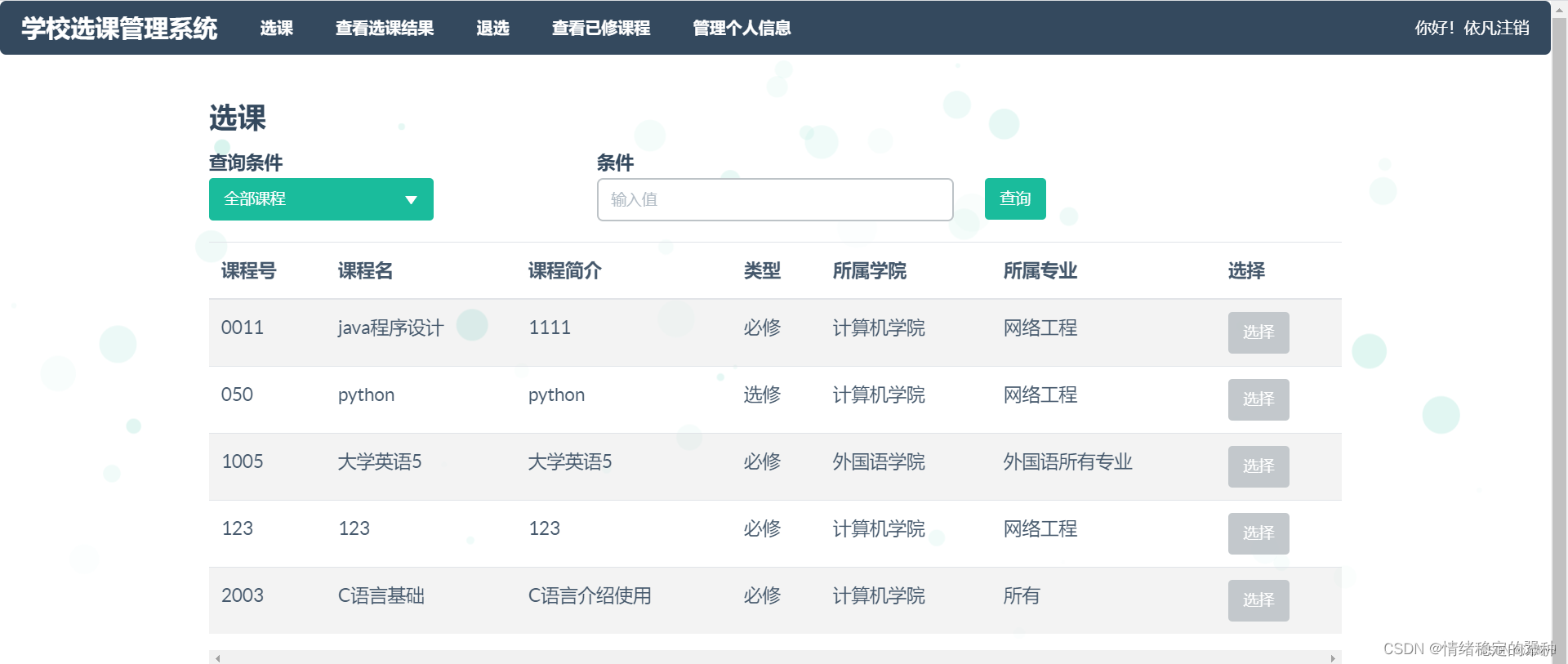Viewport: 1568px width, 664px height.
Task: Click the 选修 type cell for python
Action: pos(762,394)
